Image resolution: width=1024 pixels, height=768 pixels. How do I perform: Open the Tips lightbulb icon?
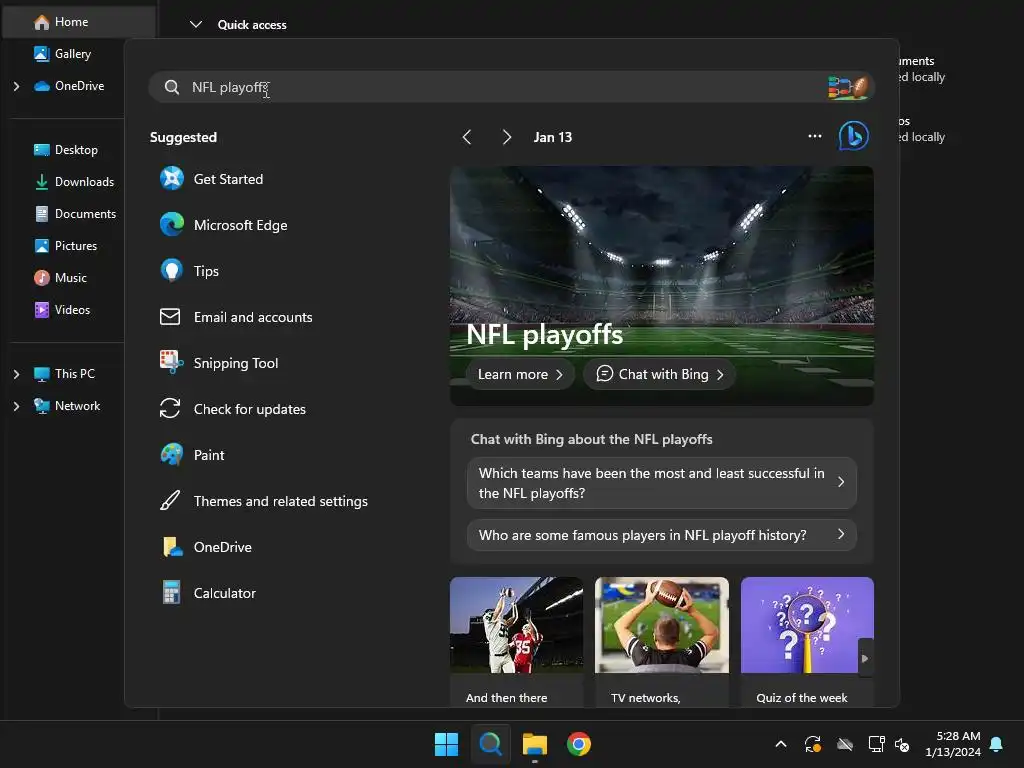pos(172,270)
